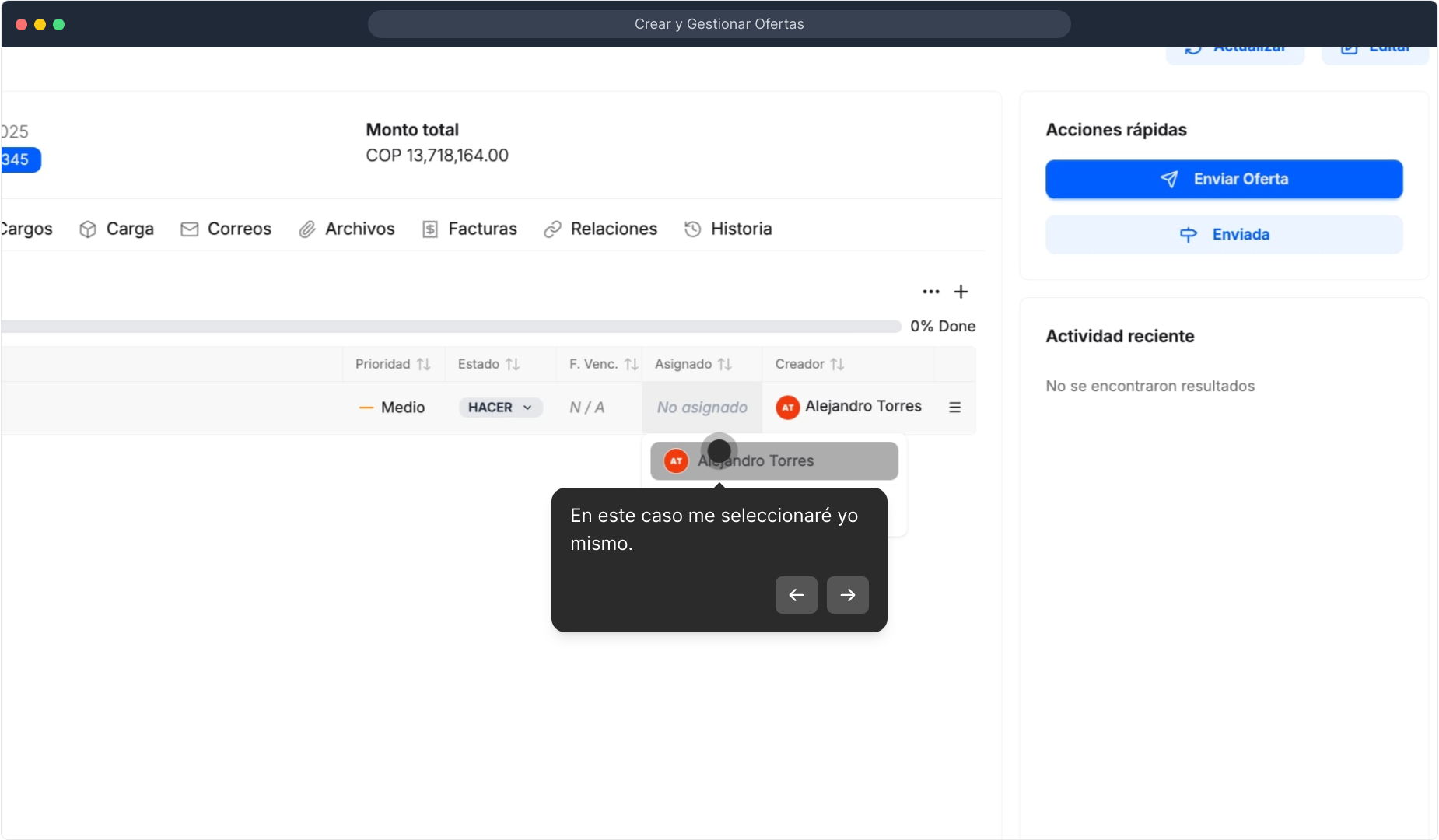Open the Archivos tab

(347, 229)
